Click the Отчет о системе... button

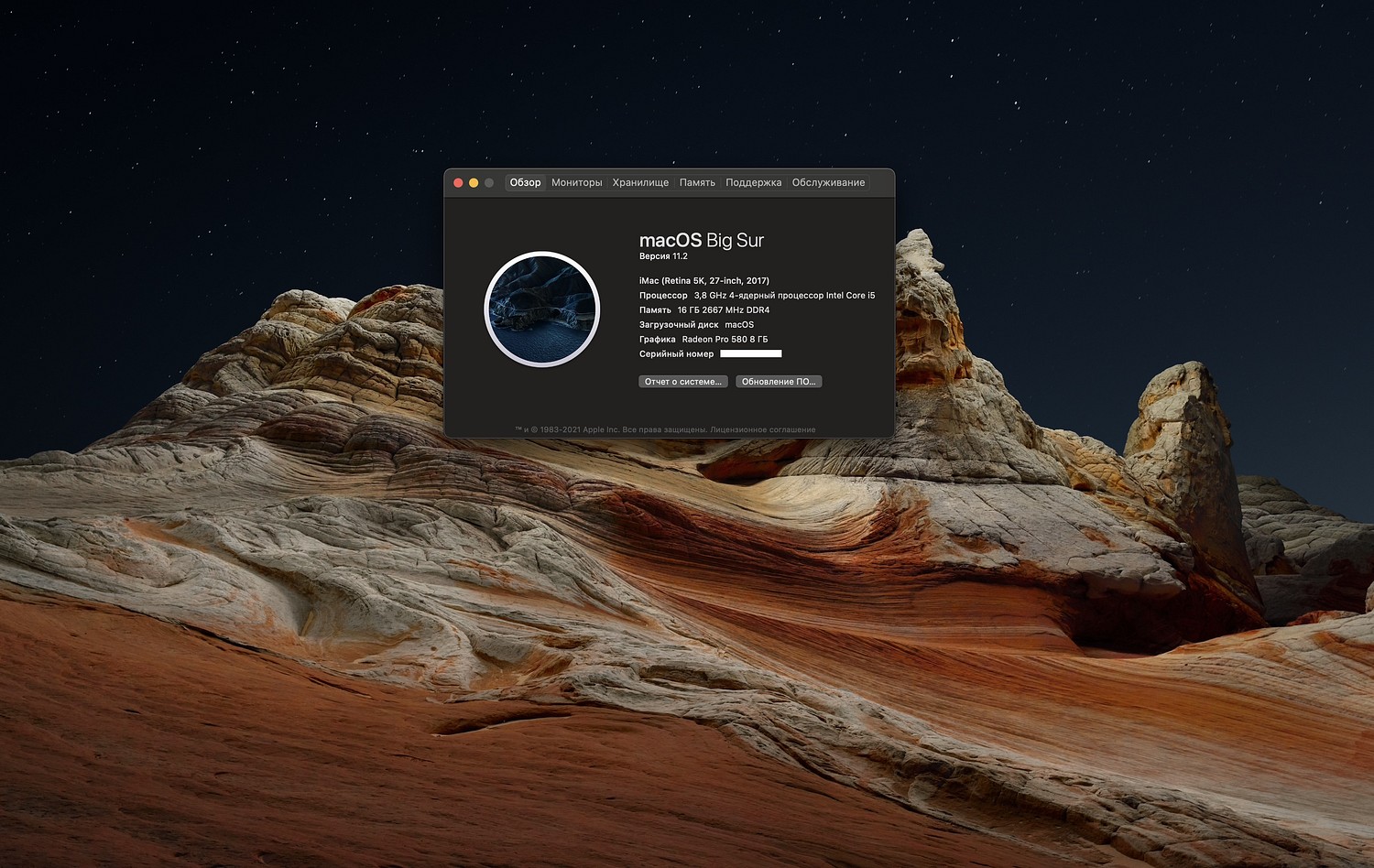[683, 382]
